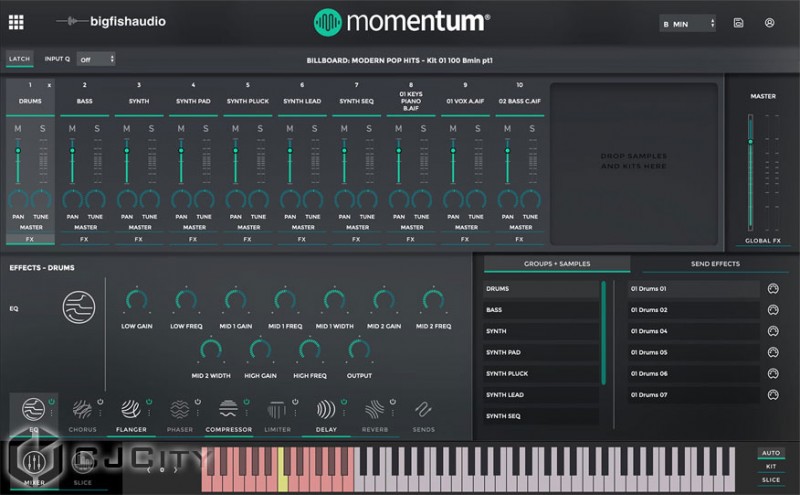
Task: Click the palette icon for 01 Drums 05
Action: [x=773, y=352]
